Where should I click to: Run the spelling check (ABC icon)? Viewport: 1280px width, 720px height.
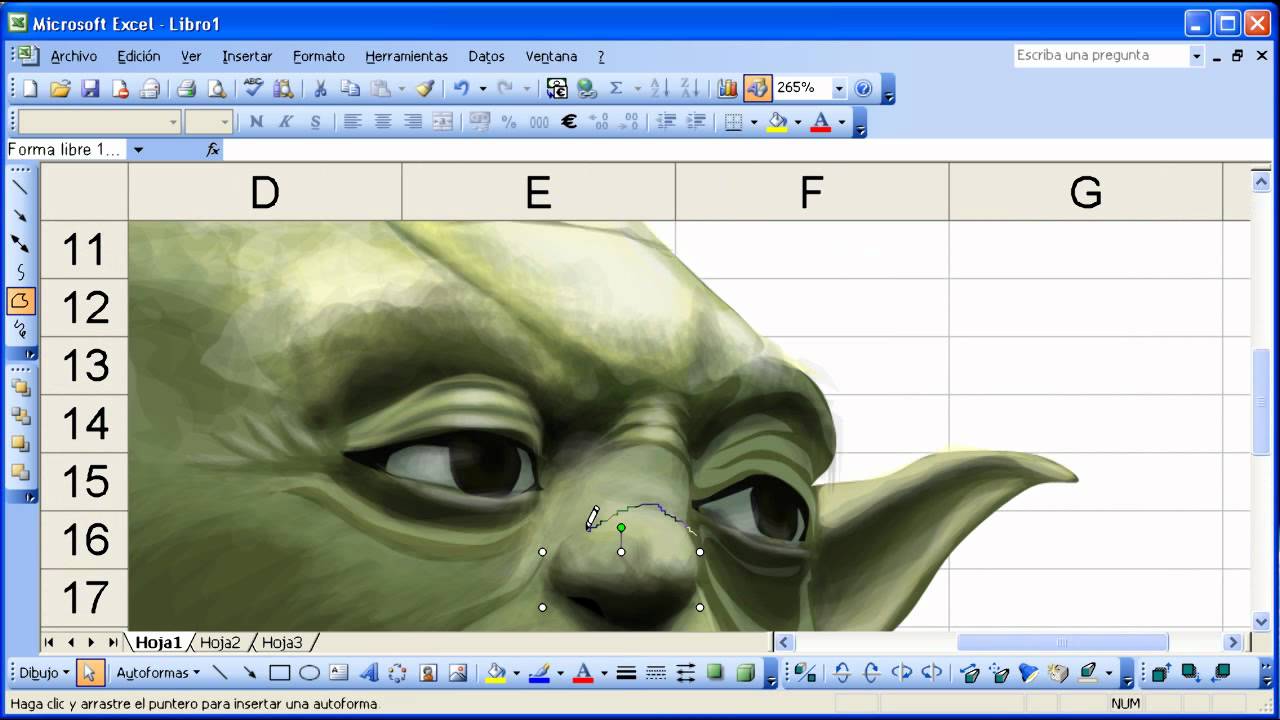253,88
